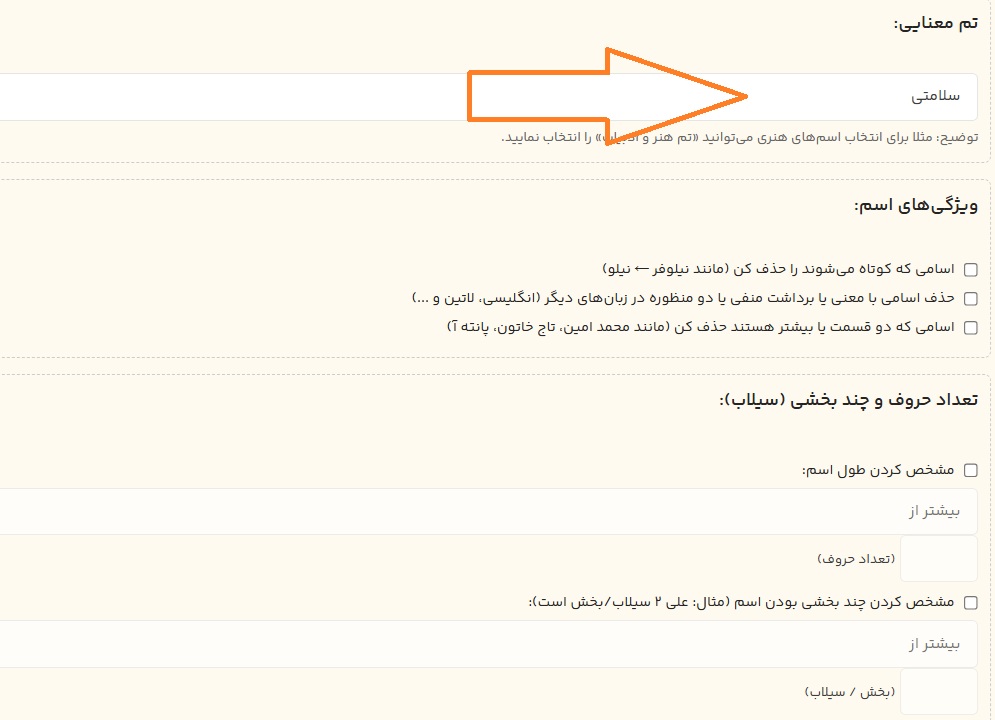Check the remove two-part names (محمد امین) box
This screenshot has height=720, width=995.
(x=970, y=327)
